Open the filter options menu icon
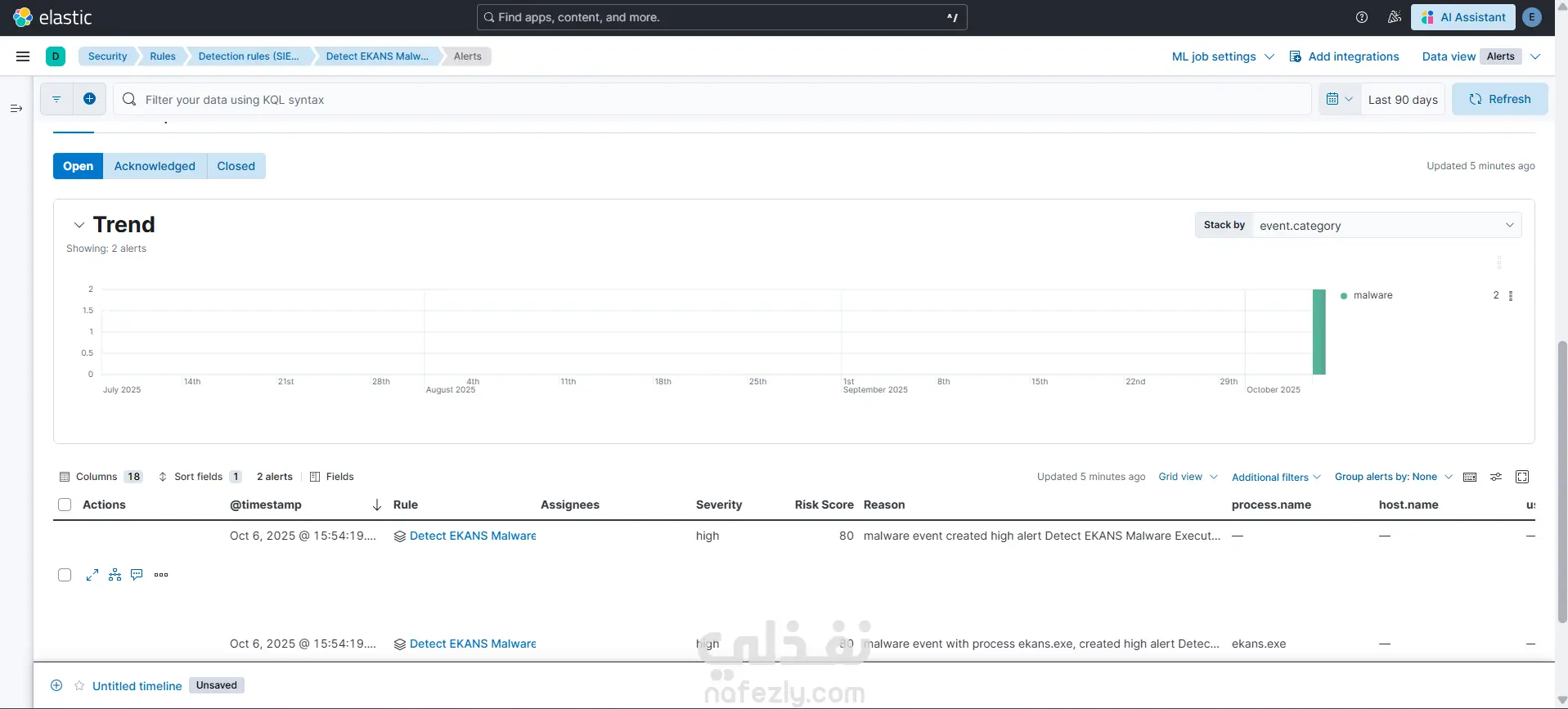The height and width of the screenshot is (709, 1568). pos(56,99)
